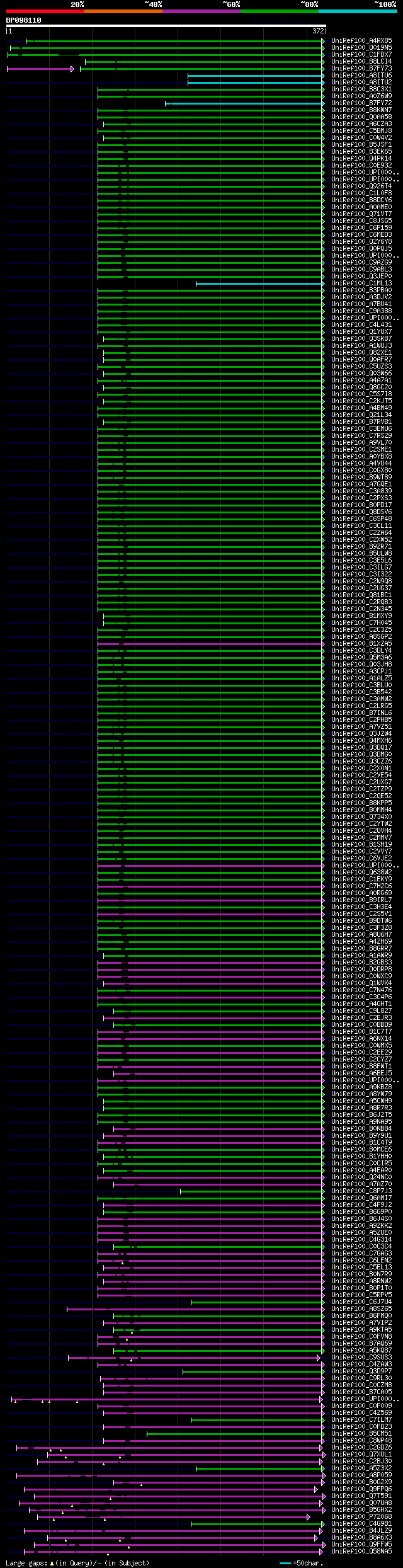This screenshot has width=403, height=1568.
Task: Select the UniRef100_B7INL6 label
Action: (361, 713)
